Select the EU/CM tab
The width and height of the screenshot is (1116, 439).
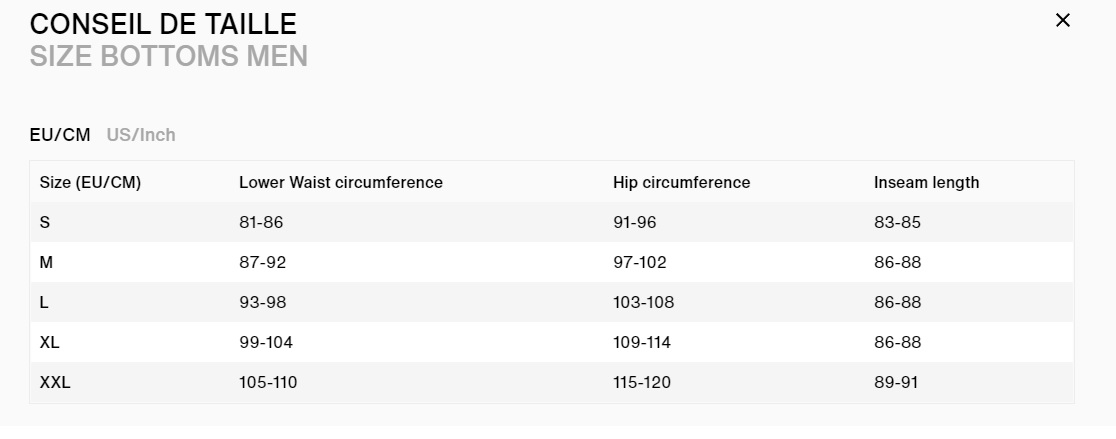pos(60,135)
